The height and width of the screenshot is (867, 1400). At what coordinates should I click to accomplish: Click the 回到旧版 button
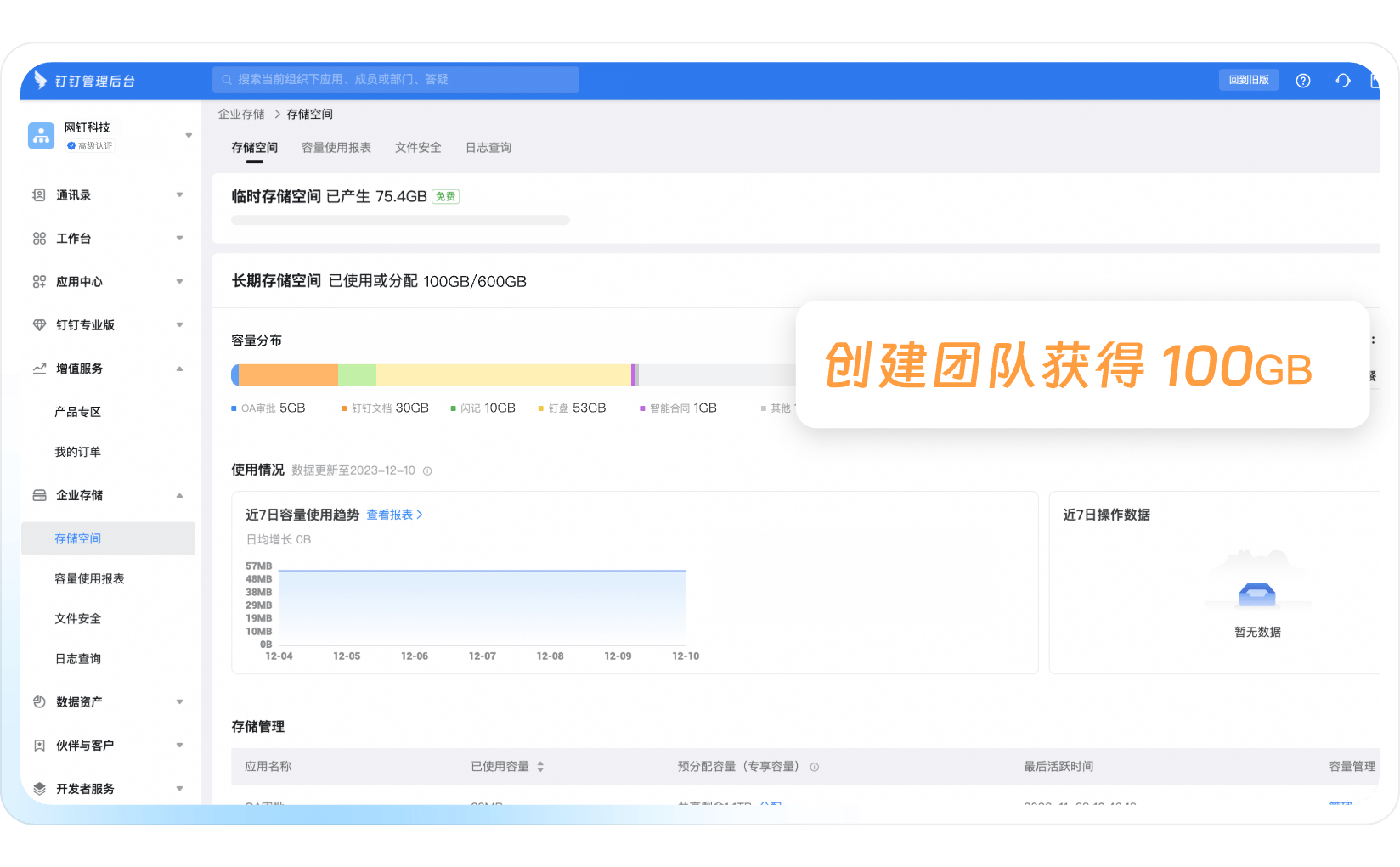pos(1249,80)
